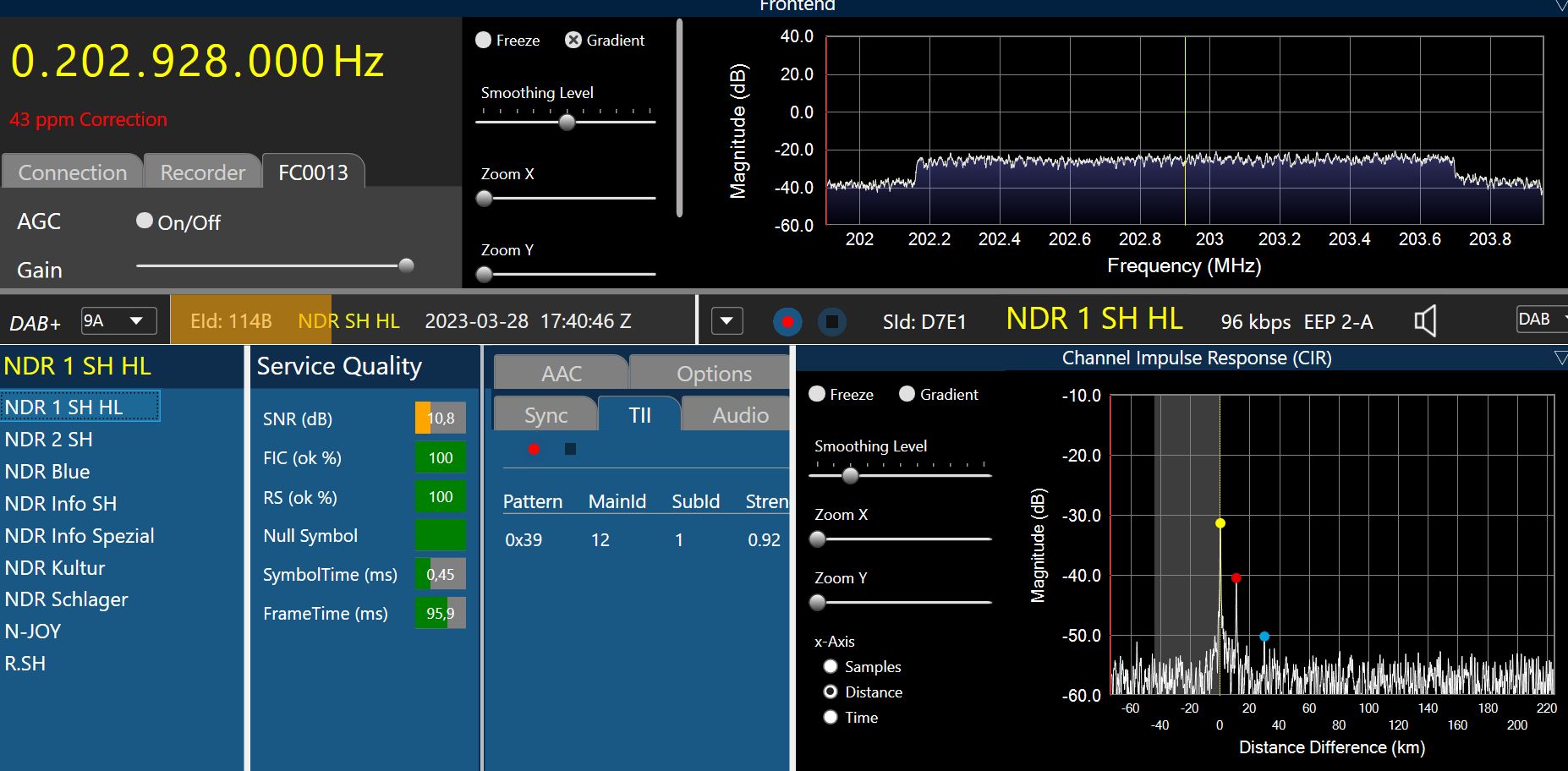This screenshot has height=771, width=1568.
Task: Select N-JOY station in the list
Action: coord(33,632)
